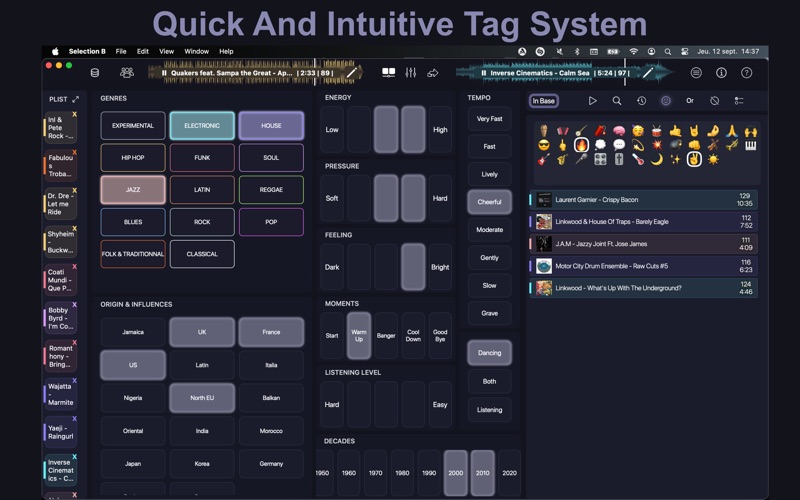Select the sunglasses face emoji tag
The image size is (800, 500).
(544, 145)
